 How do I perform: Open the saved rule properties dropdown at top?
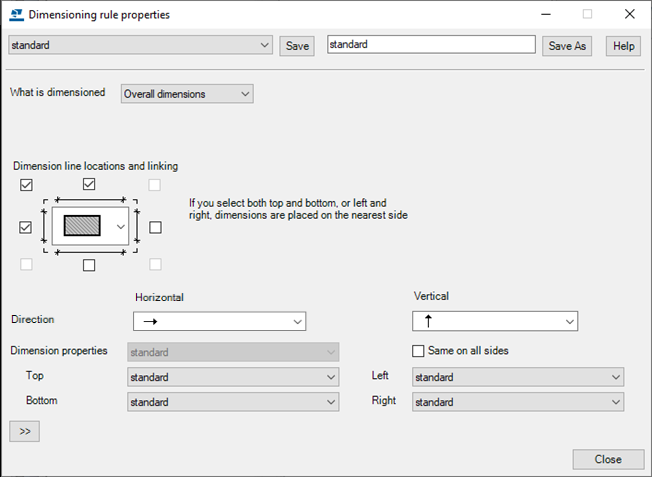point(140,45)
